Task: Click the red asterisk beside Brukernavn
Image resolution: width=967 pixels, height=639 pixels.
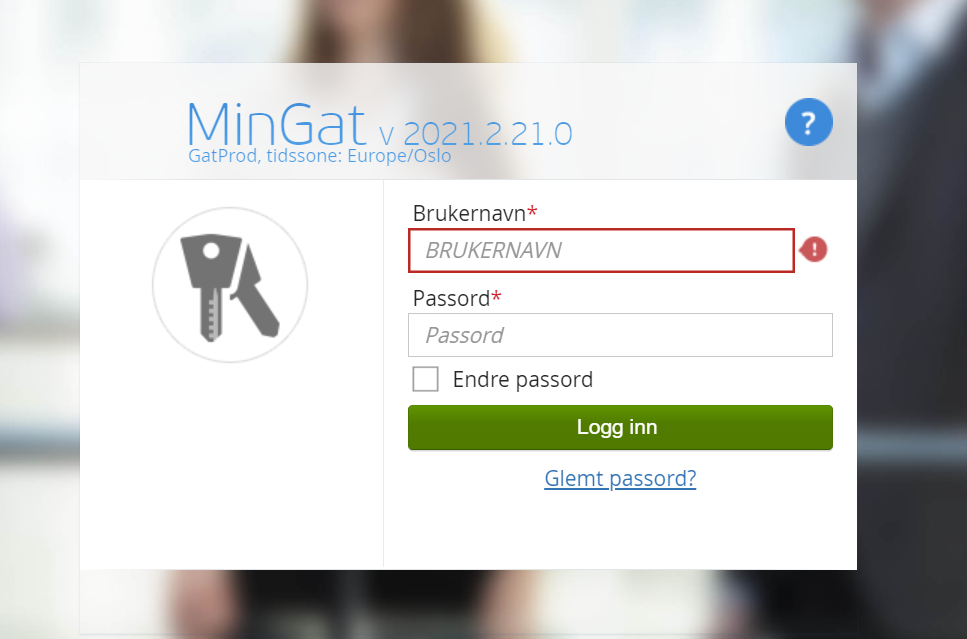Action: (532, 212)
